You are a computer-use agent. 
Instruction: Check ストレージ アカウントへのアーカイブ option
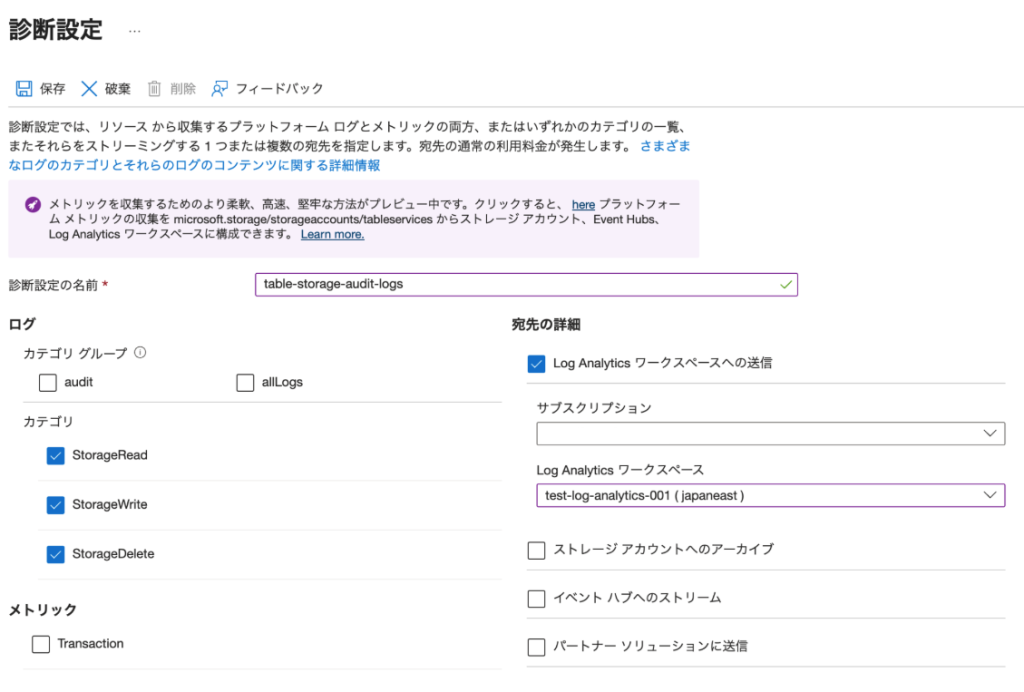537,550
